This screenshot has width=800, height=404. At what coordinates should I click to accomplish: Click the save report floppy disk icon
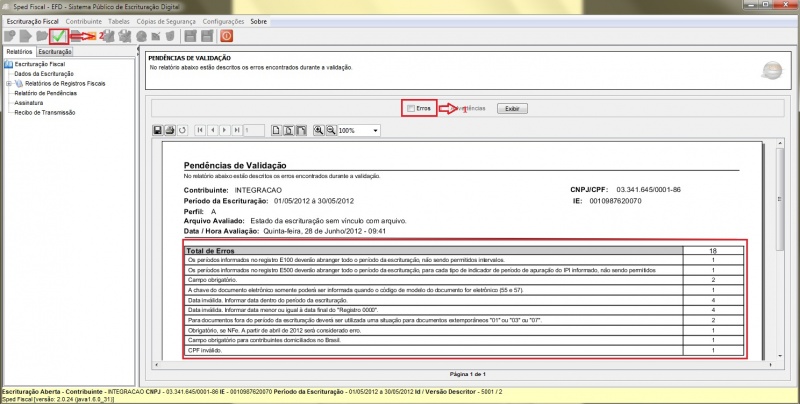coord(157,130)
